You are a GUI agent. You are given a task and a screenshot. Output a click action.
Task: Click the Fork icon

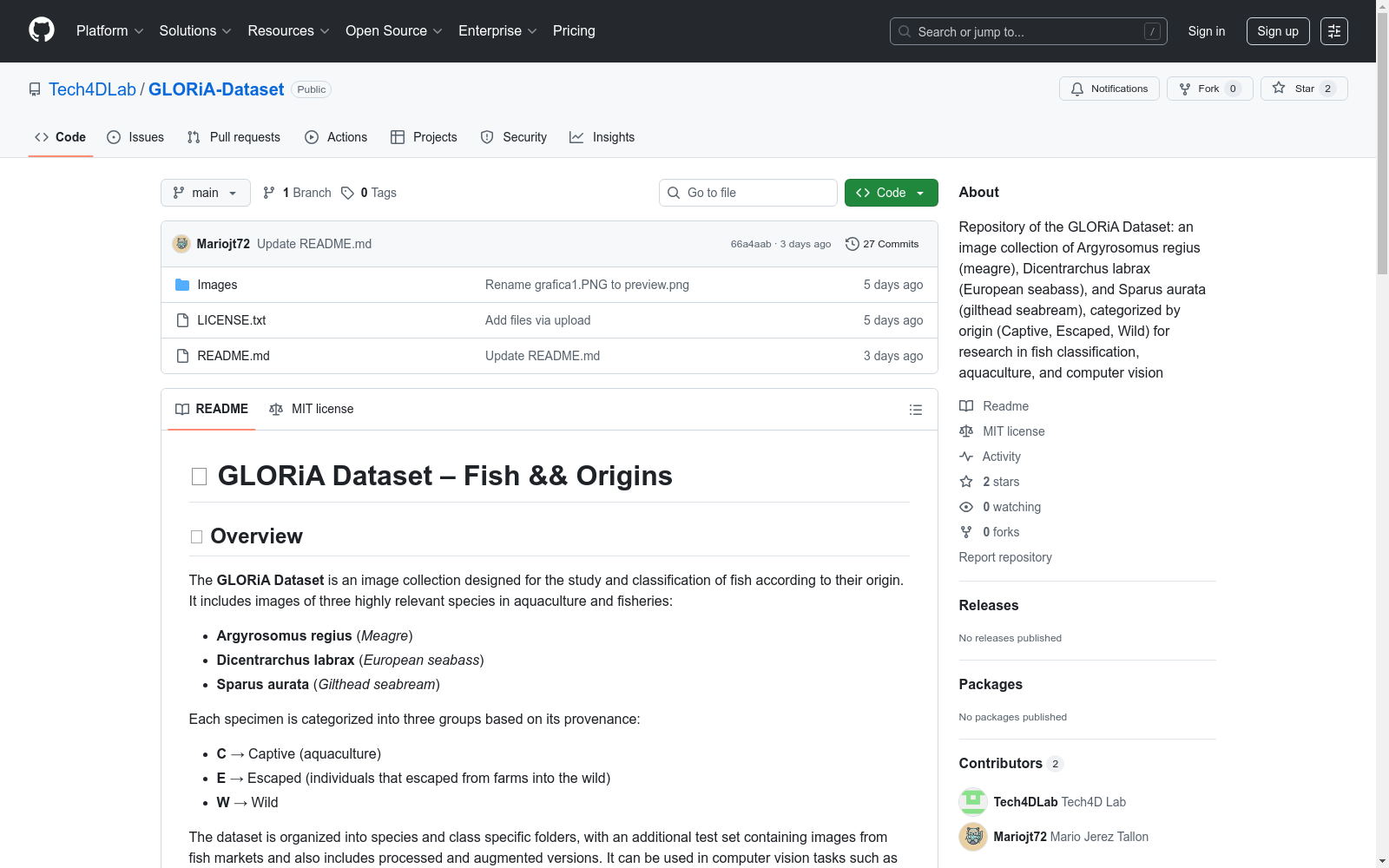coord(1185,89)
